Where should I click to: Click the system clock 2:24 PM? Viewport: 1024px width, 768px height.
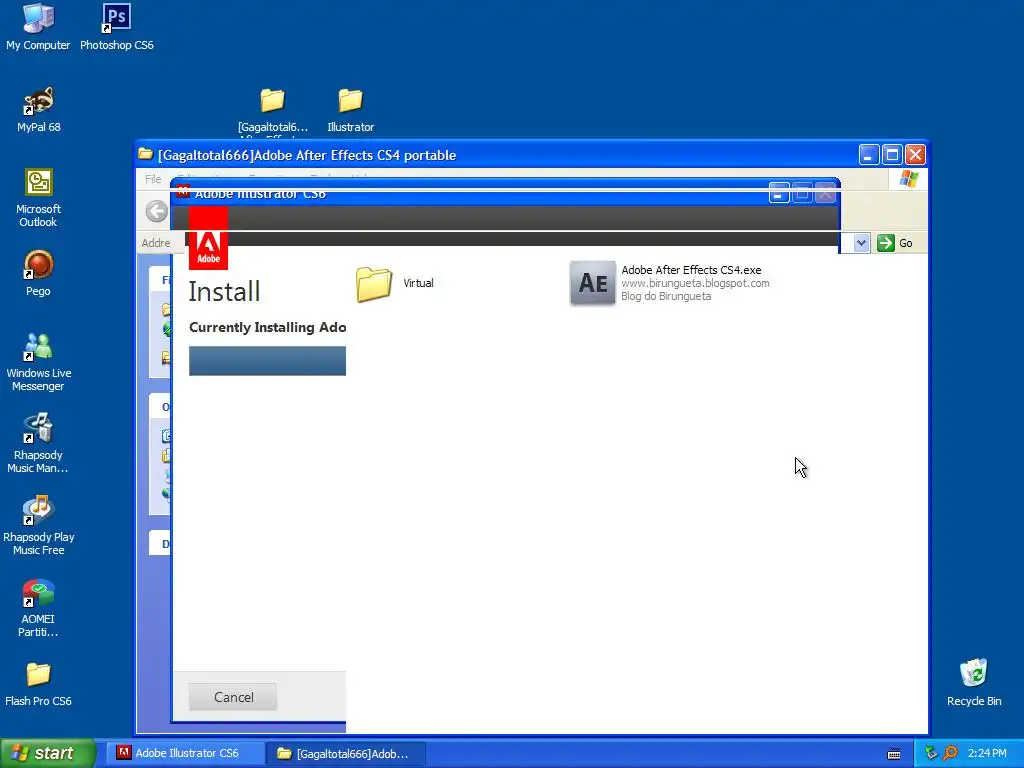[987, 753]
